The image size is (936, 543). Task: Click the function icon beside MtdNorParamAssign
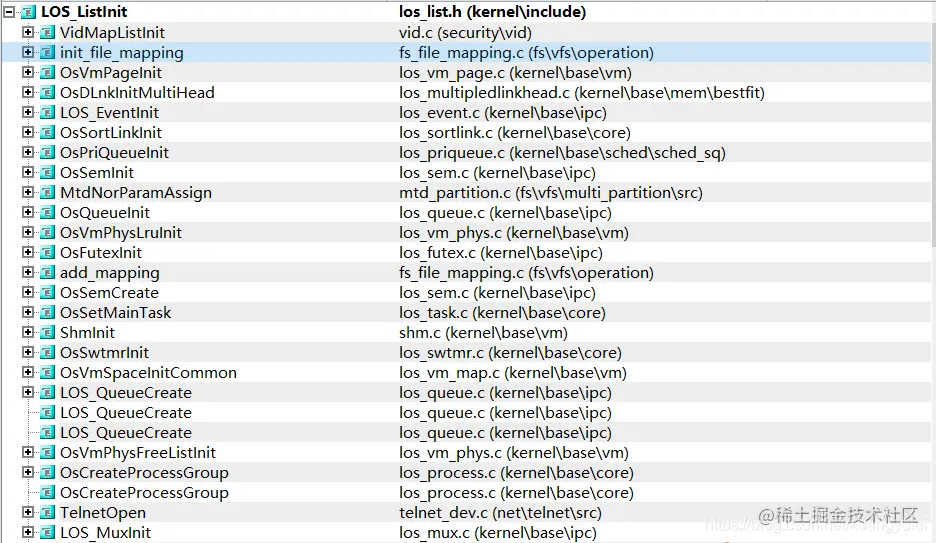tap(47, 192)
